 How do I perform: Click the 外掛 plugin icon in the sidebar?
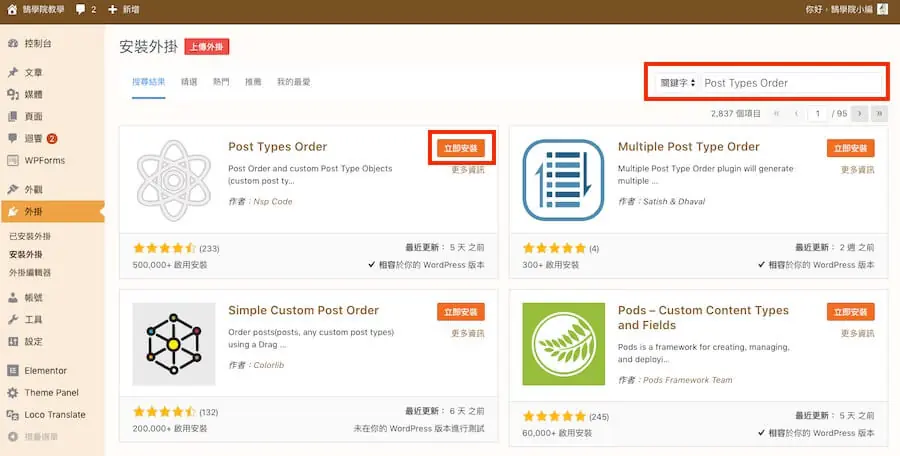click(x=13, y=211)
